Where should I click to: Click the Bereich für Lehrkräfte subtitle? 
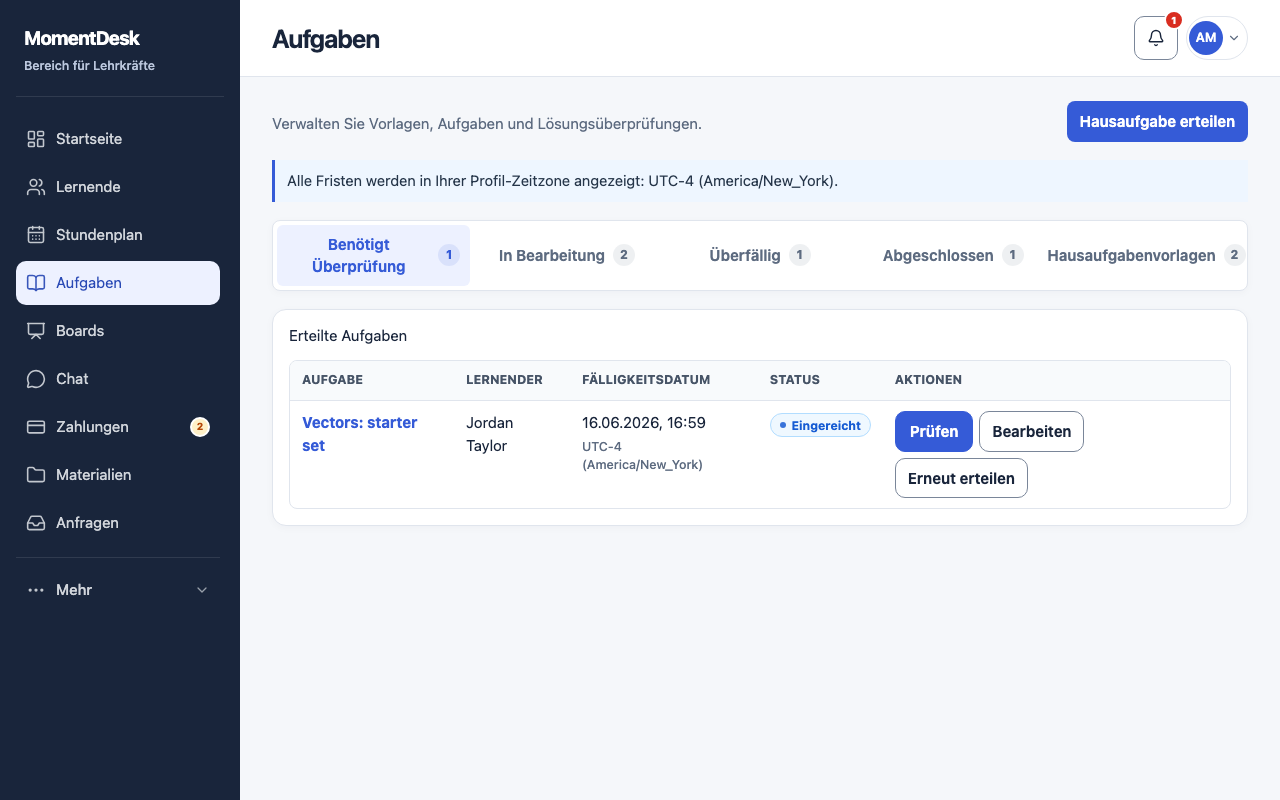click(x=89, y=66)
